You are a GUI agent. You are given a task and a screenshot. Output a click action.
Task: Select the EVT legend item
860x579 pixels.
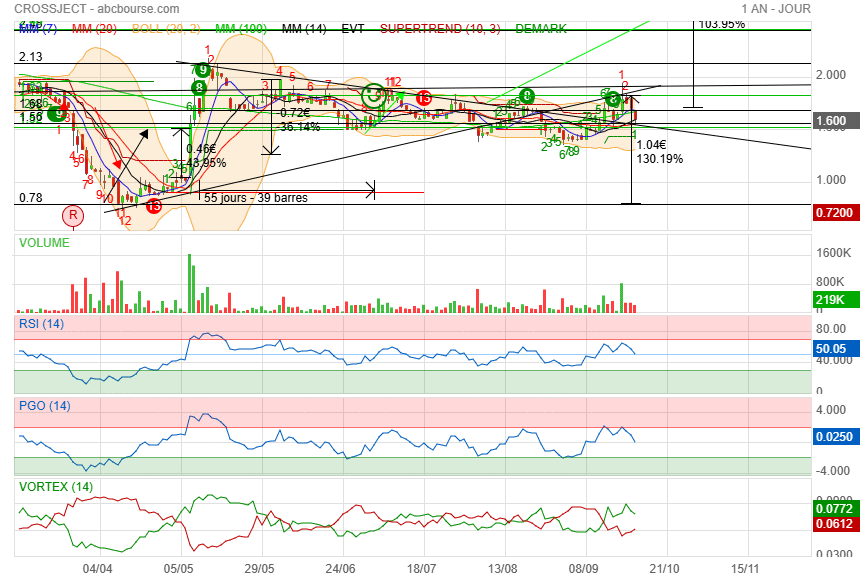tap(353, 28)
